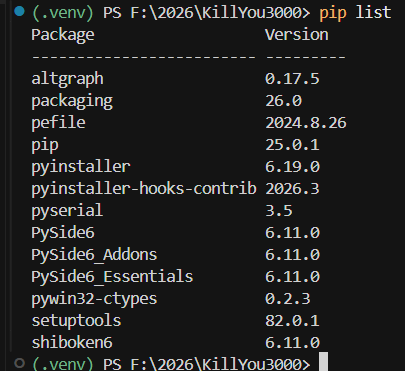Select version '26.0' of packaging
Viewport: 405px width, 371px height.
pos(283,101)
